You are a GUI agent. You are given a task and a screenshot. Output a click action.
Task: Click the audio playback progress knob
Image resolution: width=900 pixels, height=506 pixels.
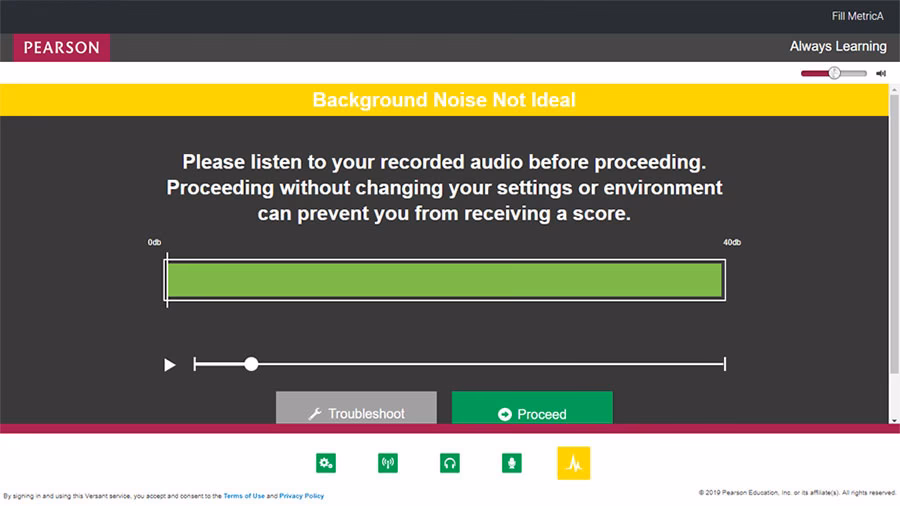tap(251, 364)
